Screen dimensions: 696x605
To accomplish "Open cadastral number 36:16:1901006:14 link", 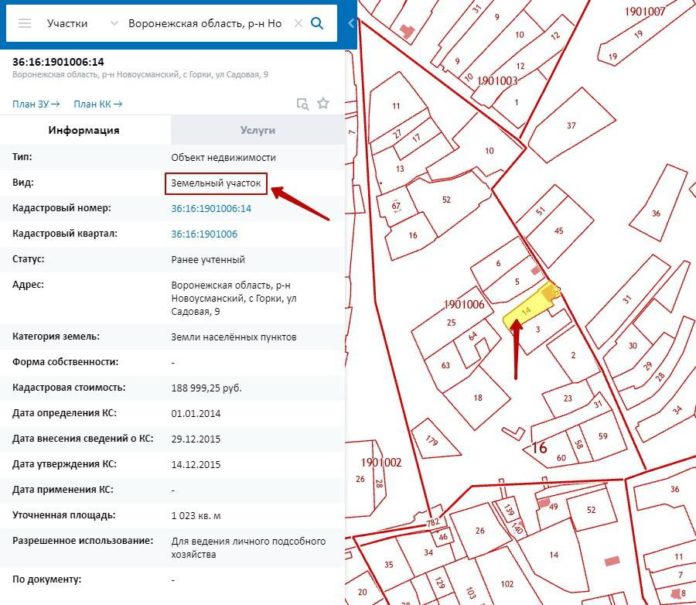I will [x=211, y=209].
